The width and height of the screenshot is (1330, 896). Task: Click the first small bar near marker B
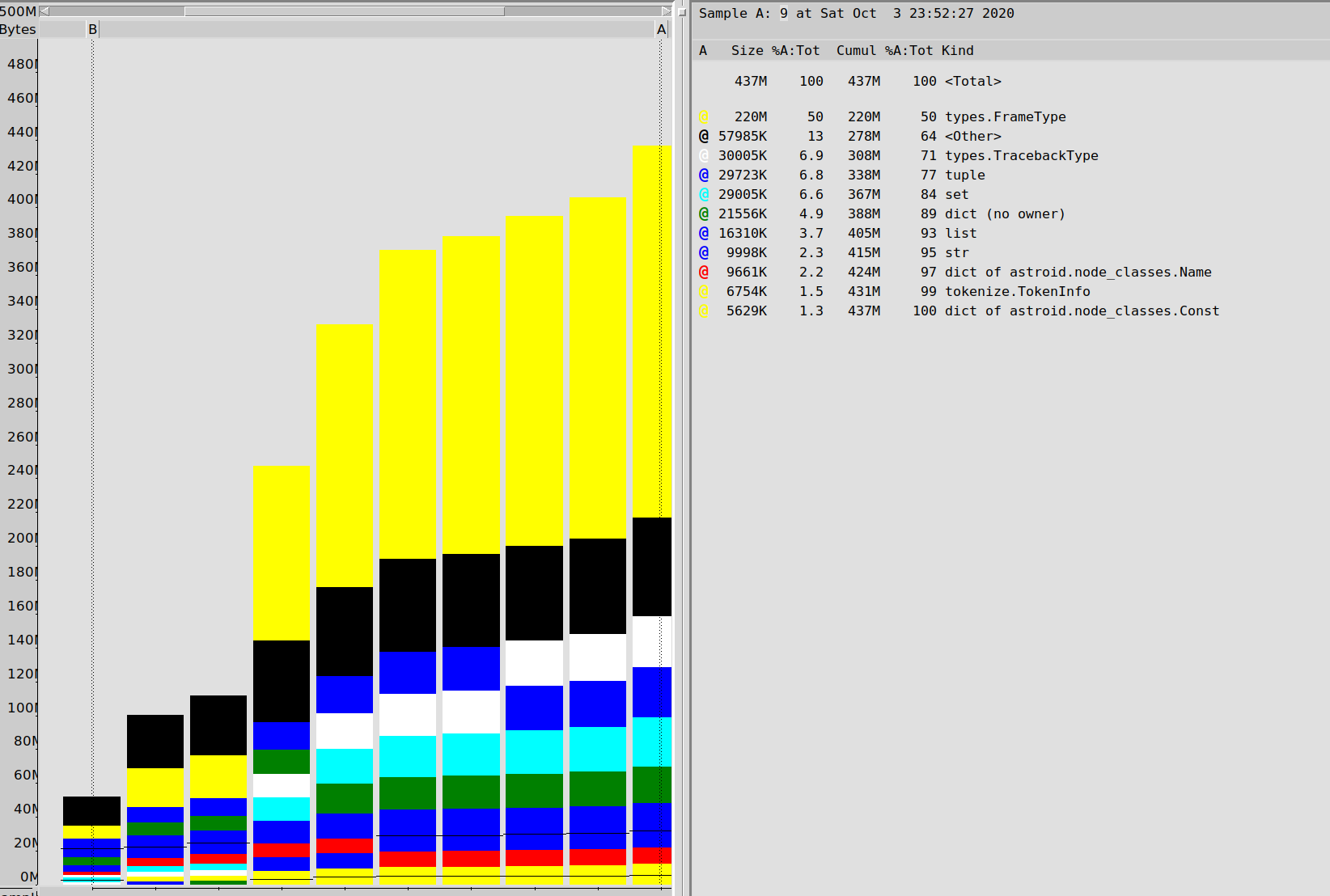point(91,840)
